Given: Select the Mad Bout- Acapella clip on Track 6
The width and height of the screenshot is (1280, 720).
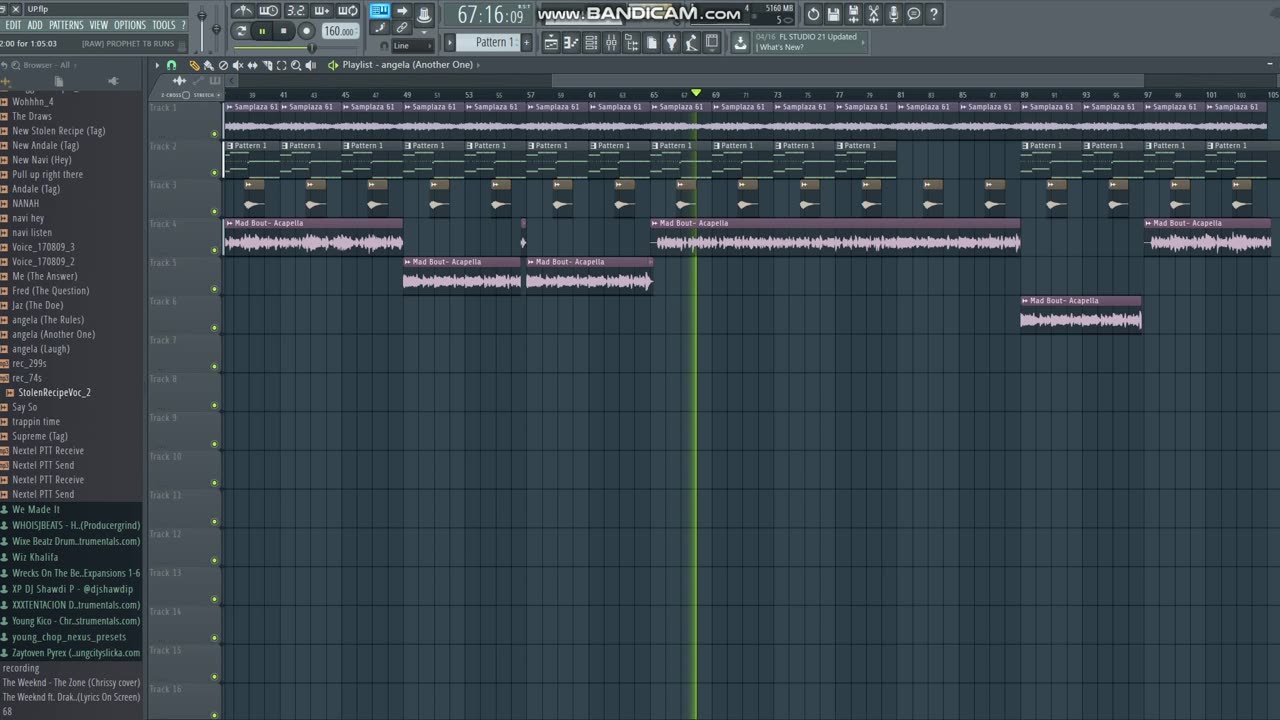Looking at the screenshot, I should 1081,313.
